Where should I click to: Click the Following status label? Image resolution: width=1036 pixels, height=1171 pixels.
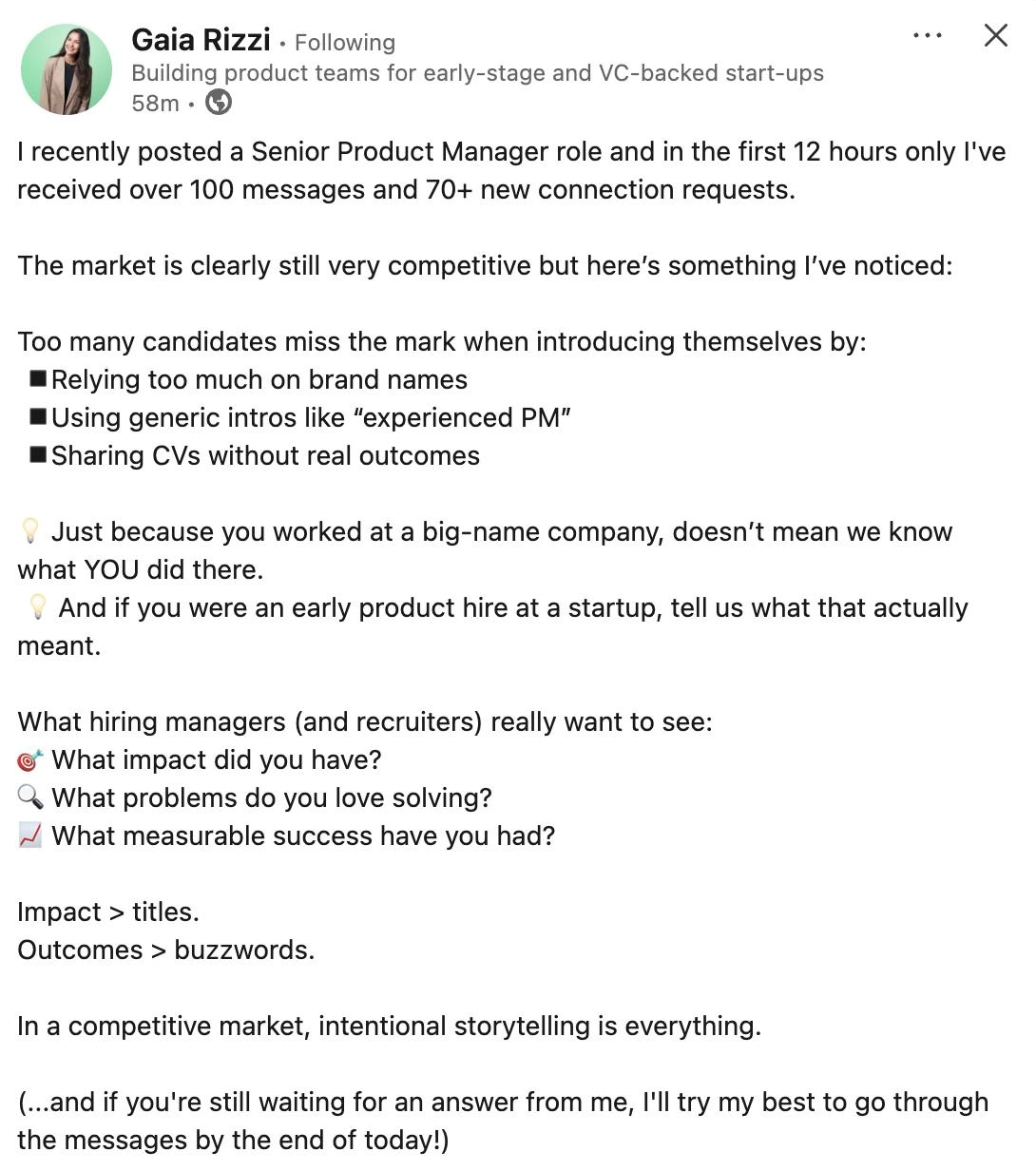pyautogui.click(x=344, y=43)
